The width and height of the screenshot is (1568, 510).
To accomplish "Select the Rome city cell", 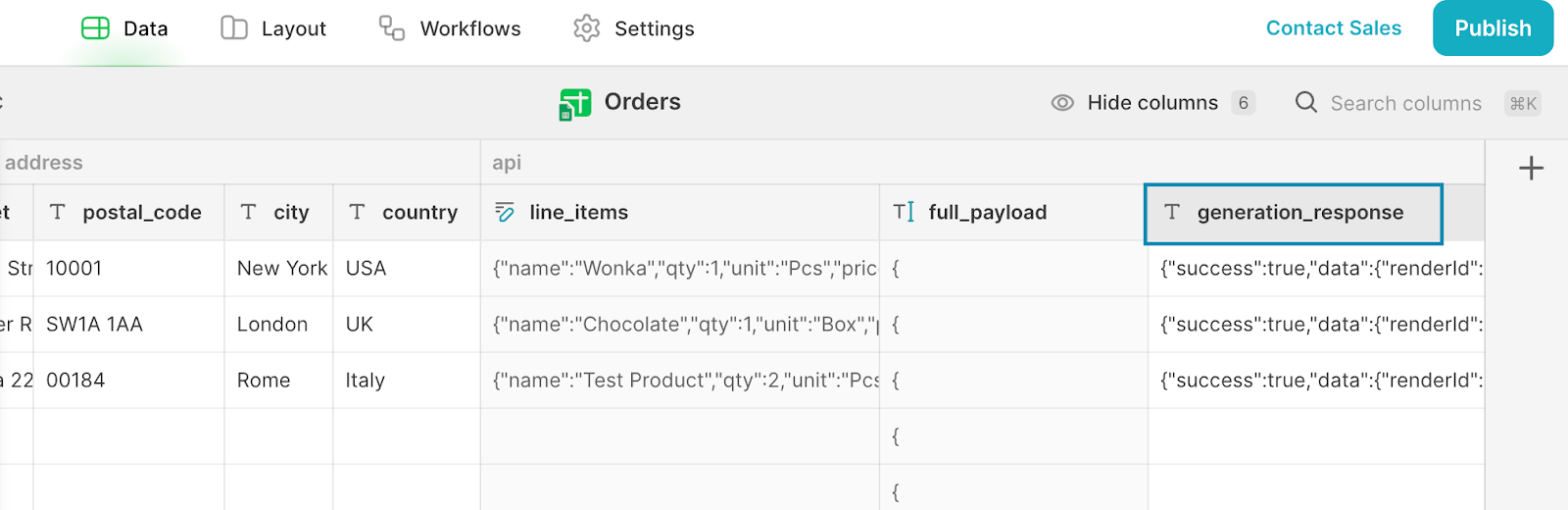I will click(279, 381).
